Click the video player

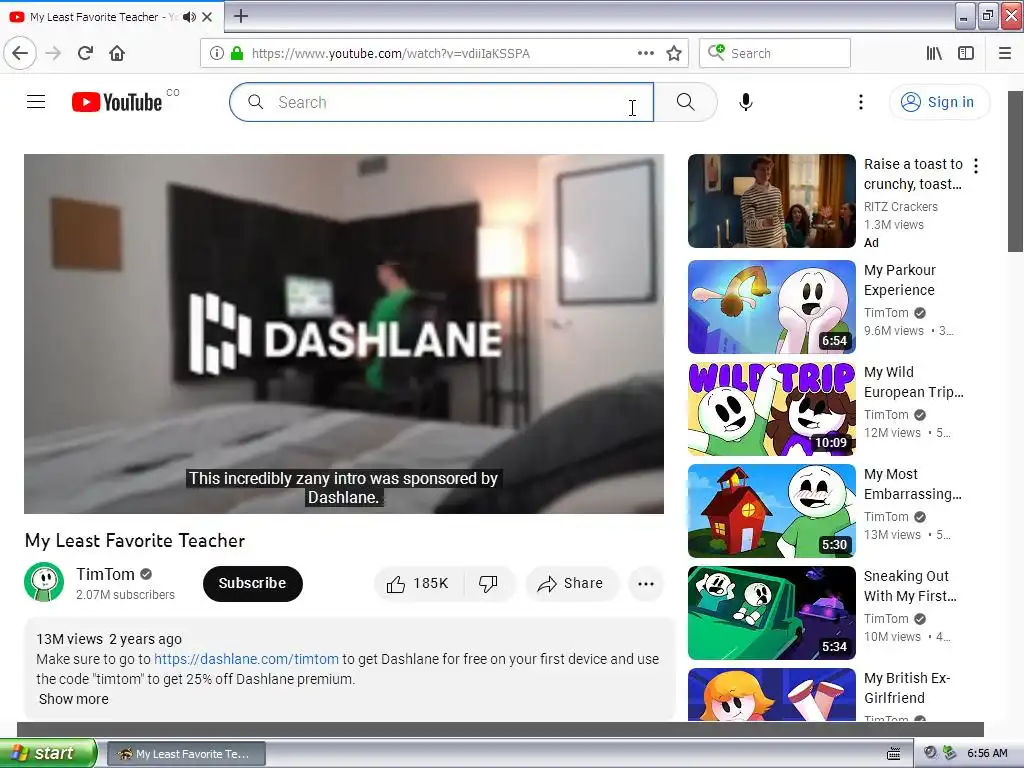click(x=344, y=334)
